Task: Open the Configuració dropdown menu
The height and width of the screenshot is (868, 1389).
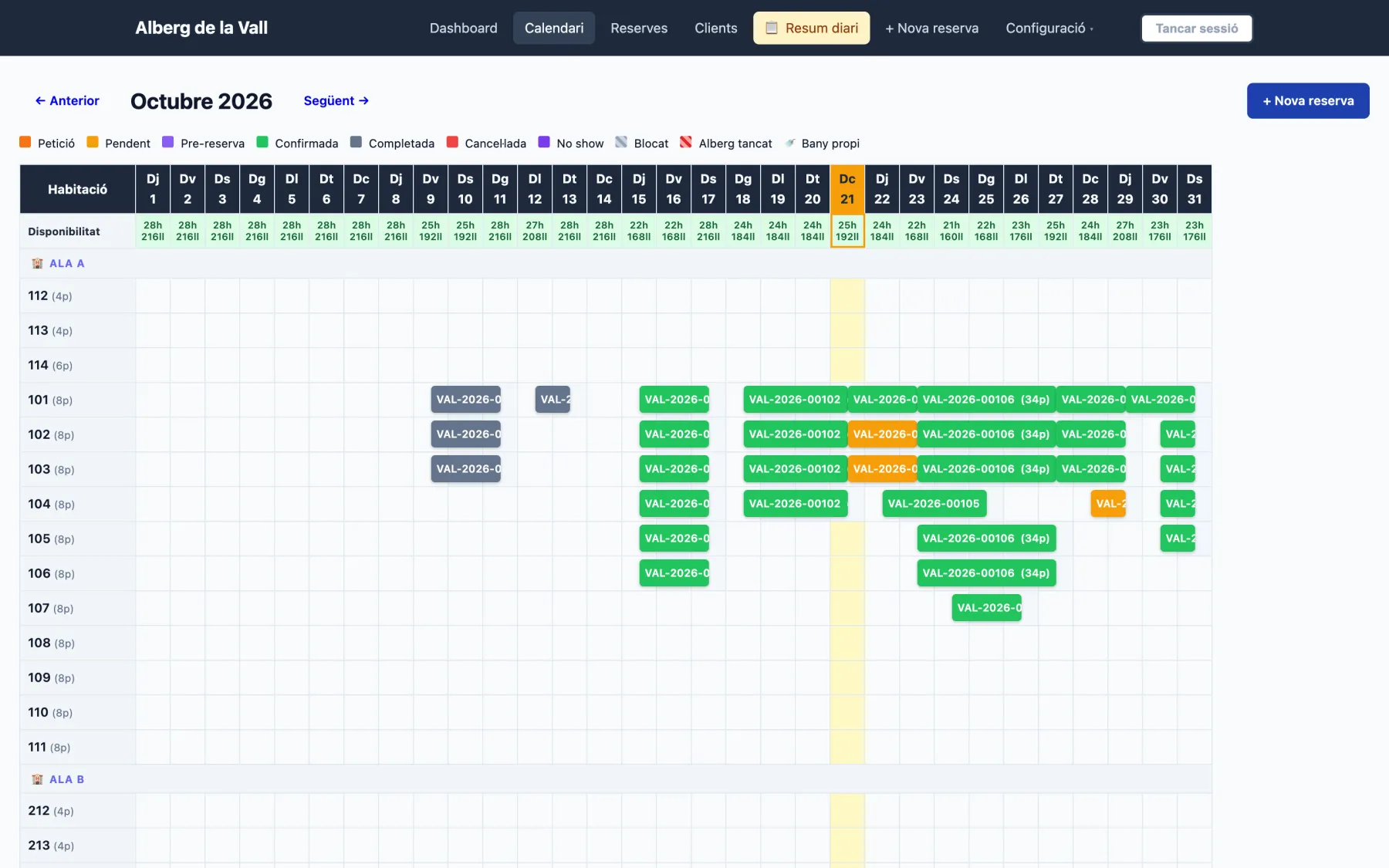Action: pyautogui.click(x=1049, y=29)
